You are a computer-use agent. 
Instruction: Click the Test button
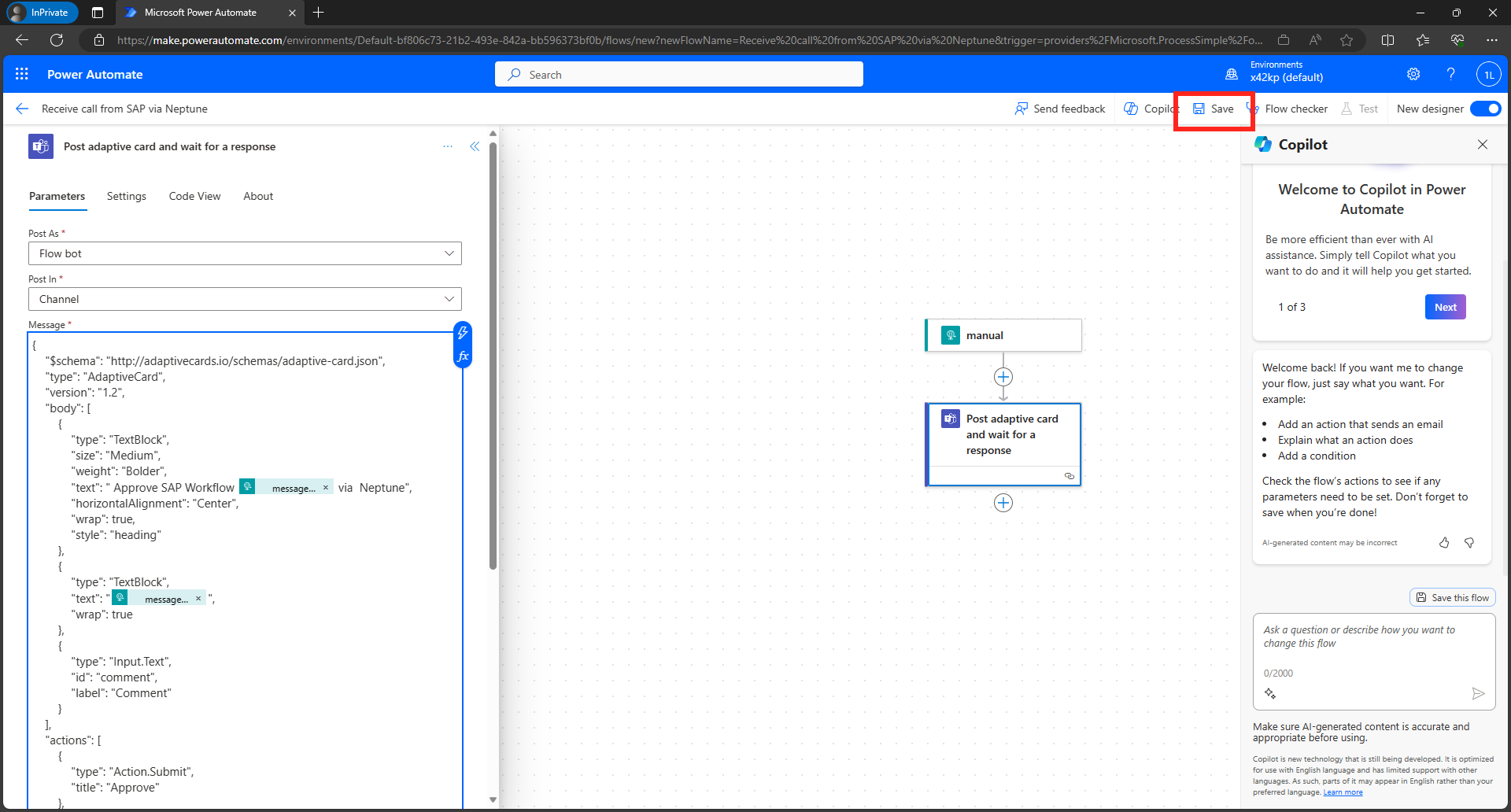[1360, 109]
